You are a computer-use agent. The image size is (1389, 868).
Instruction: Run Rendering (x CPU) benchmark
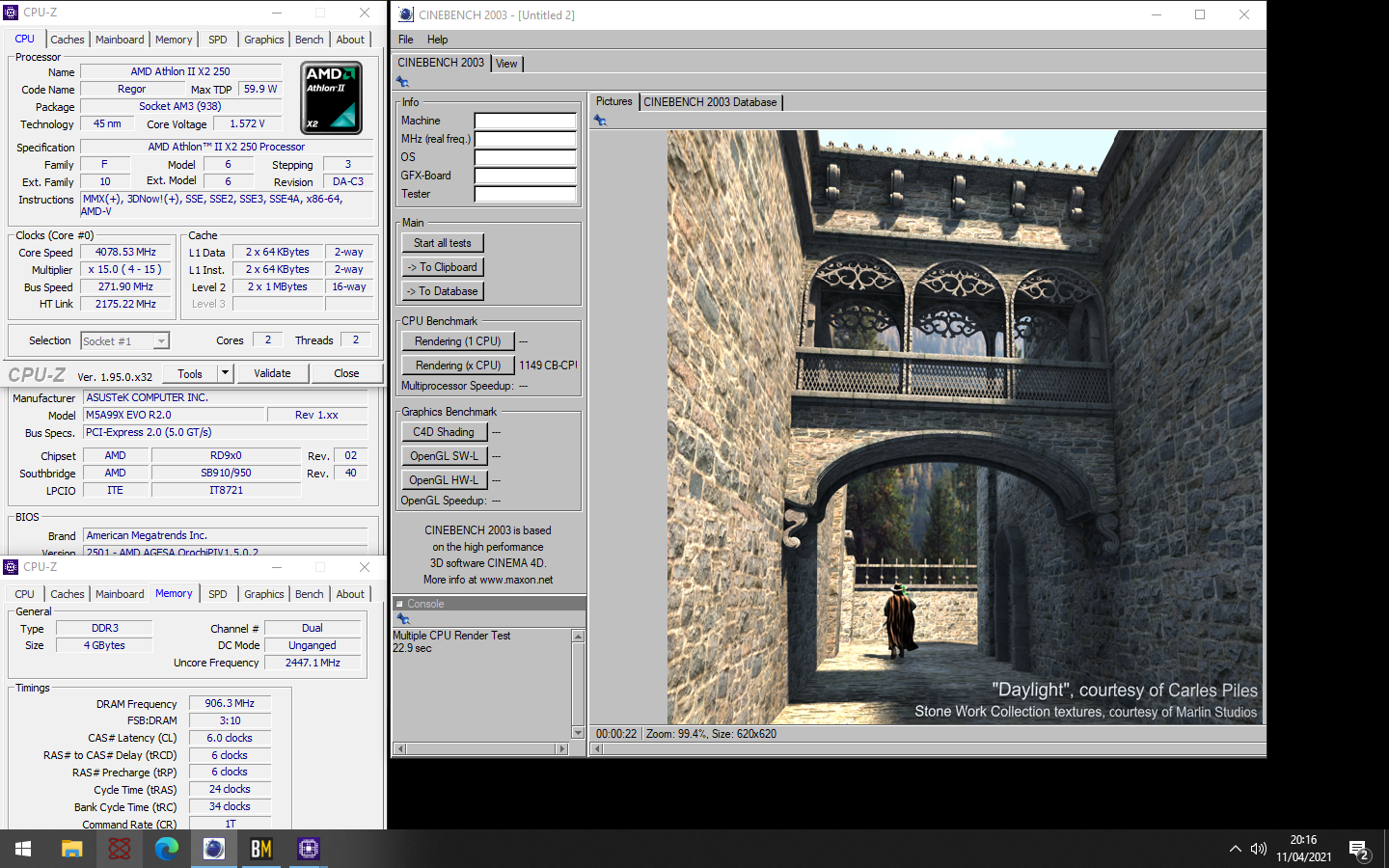coord(458,366)
